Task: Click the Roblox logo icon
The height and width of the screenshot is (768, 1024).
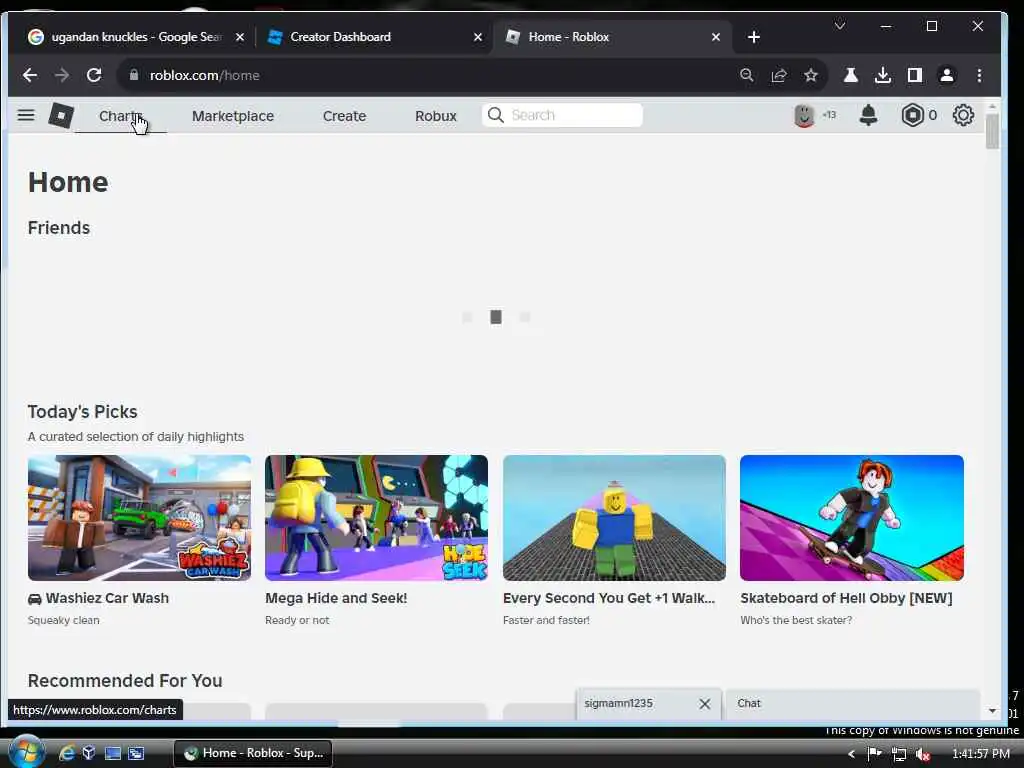Action: [x=61, y=116]
